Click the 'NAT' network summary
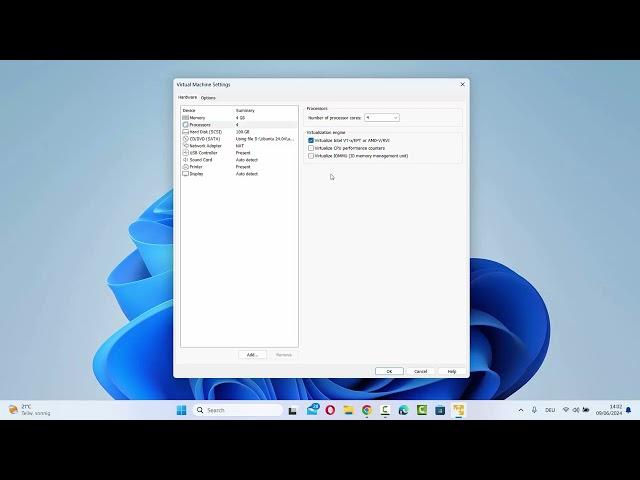The width and height of the screenshot is (640, 480). point(240,146)
